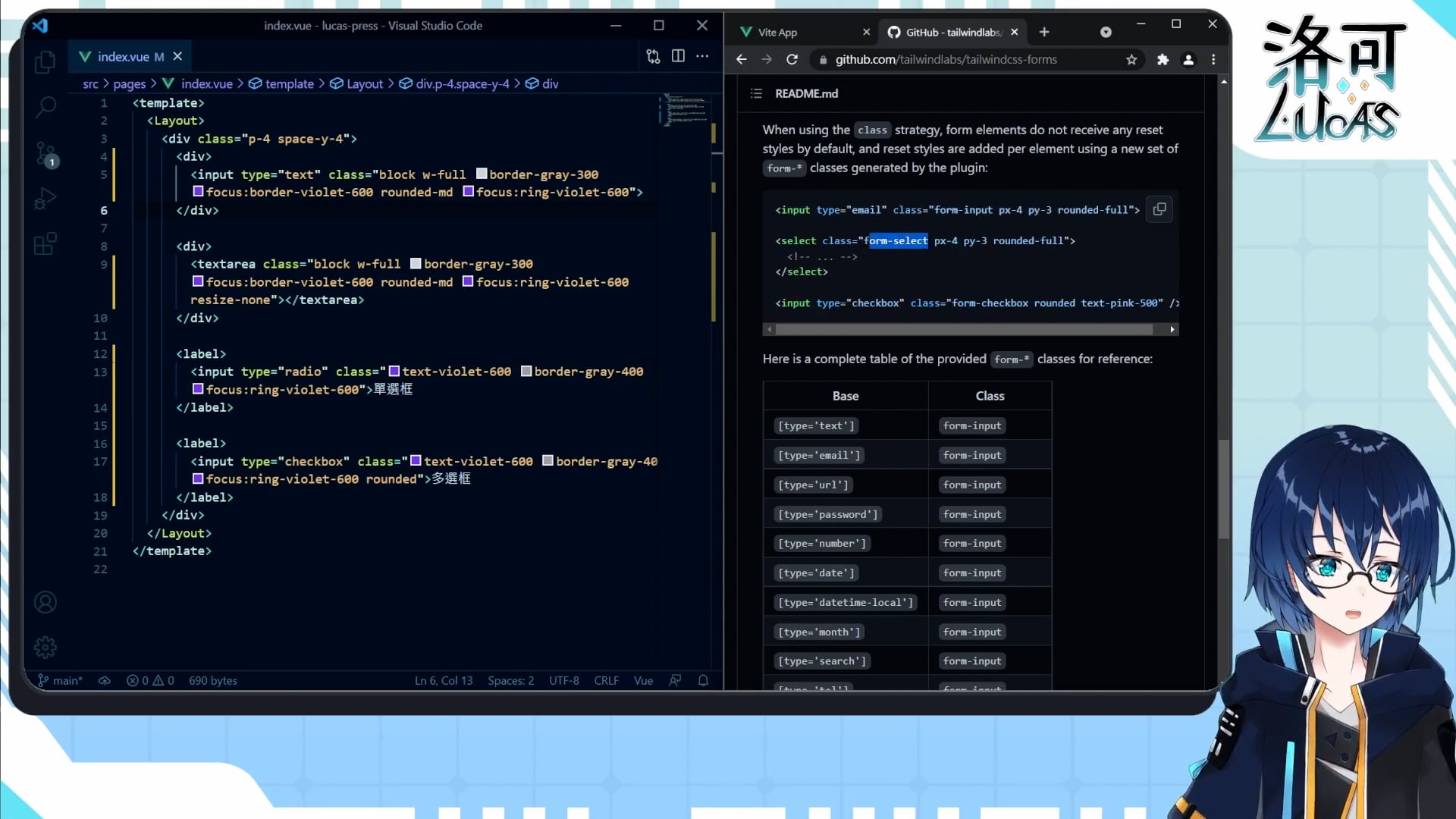Open the Search view in sidebar
The image size is (1456, 819).
tap(45, 107)
